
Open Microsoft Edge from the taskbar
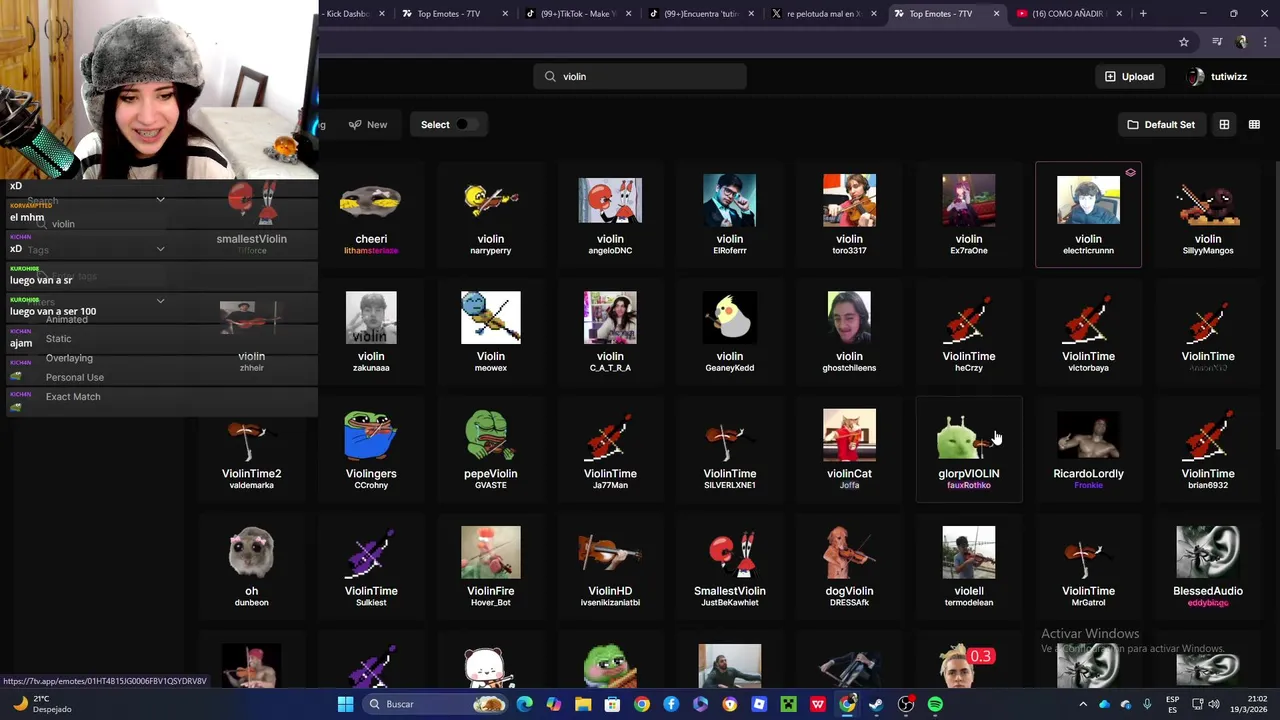click(525, 704)
